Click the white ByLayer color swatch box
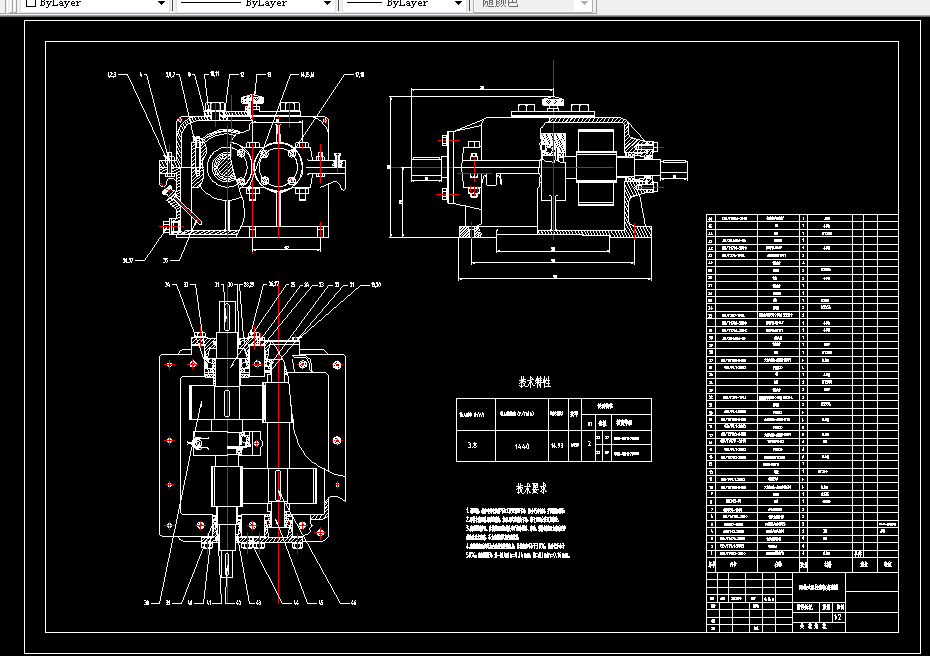930x656 pixels. [31, 3]
